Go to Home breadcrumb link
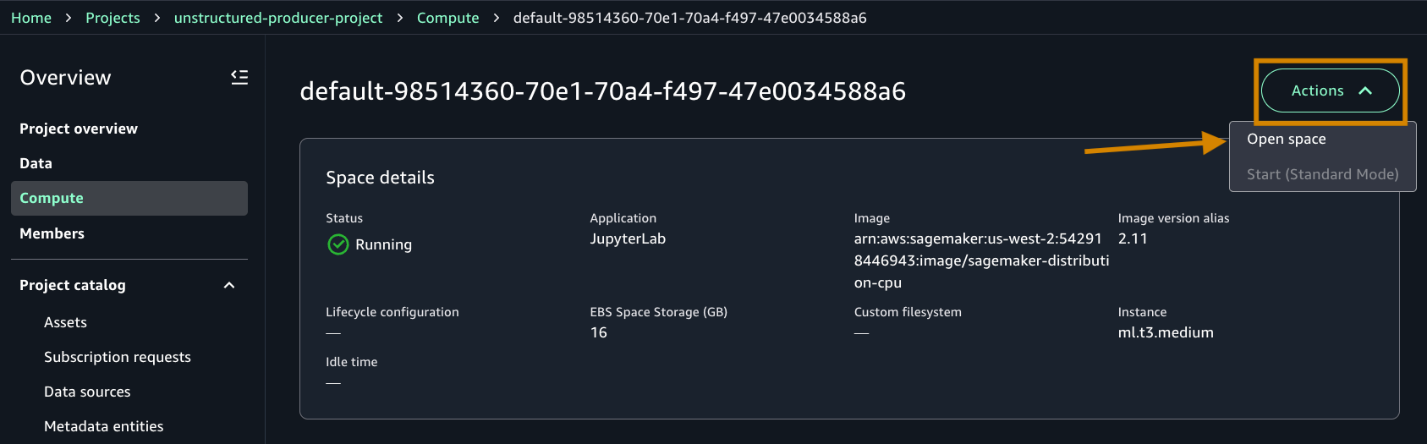Image resolution: width=1427 pixels, height=444 pixels. 31,18
